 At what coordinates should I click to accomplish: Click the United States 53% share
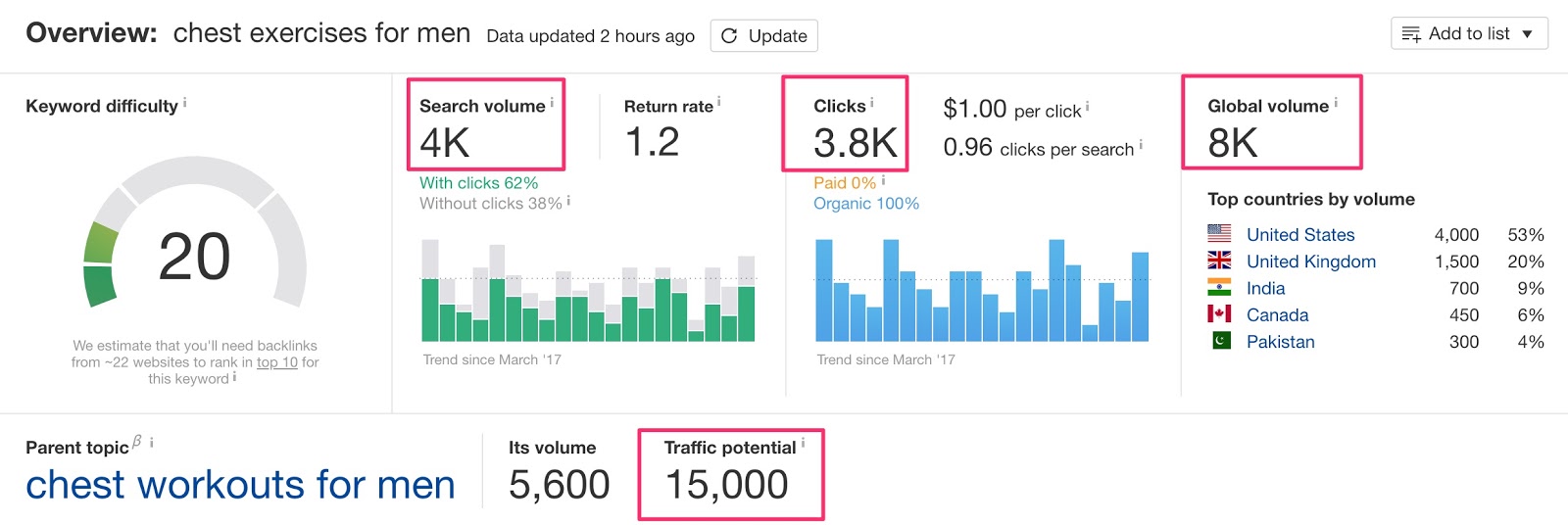pos(1526,235)
